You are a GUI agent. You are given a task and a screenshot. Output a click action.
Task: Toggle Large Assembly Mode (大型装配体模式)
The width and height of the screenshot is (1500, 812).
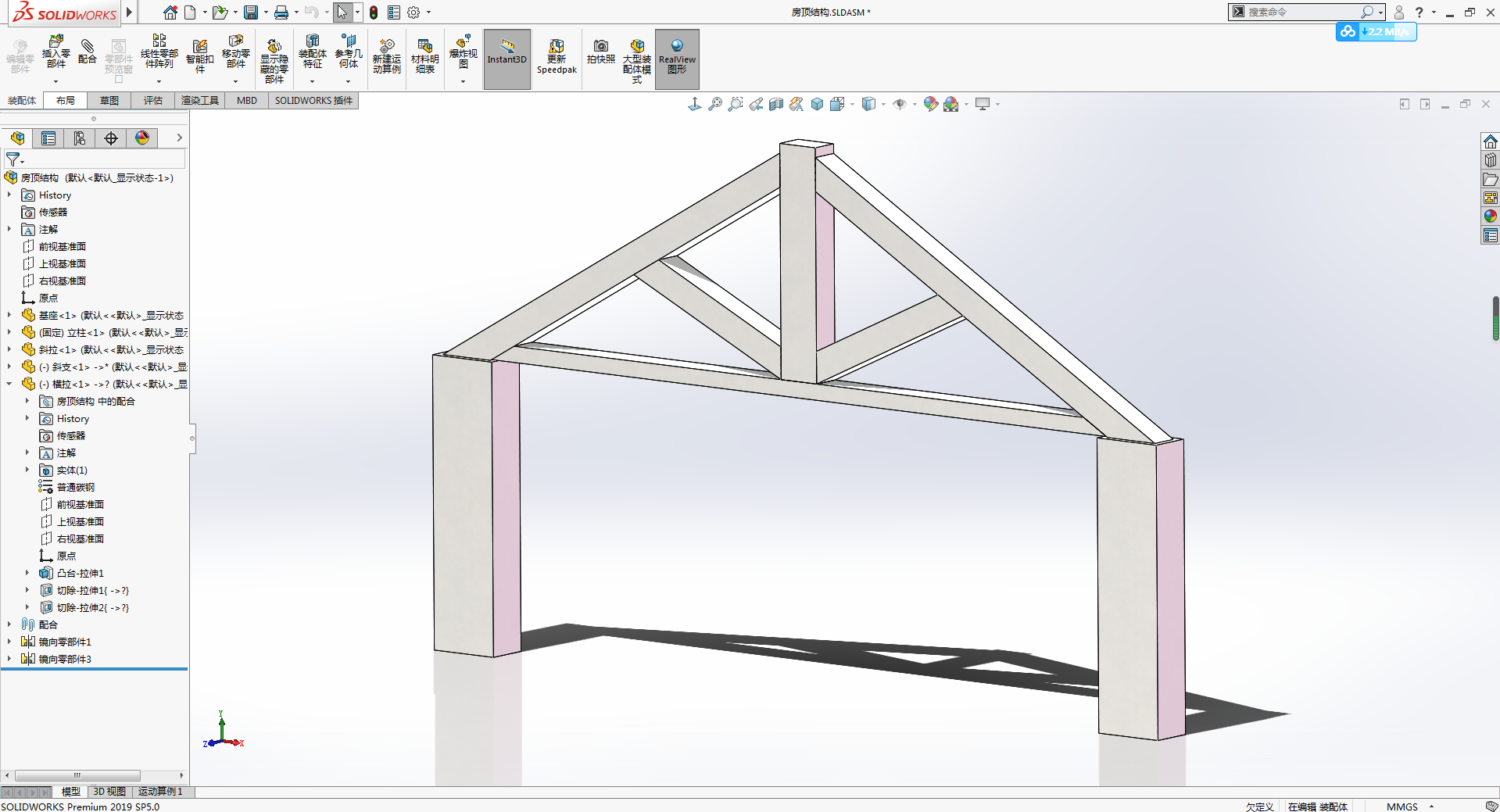pos(637,61)
